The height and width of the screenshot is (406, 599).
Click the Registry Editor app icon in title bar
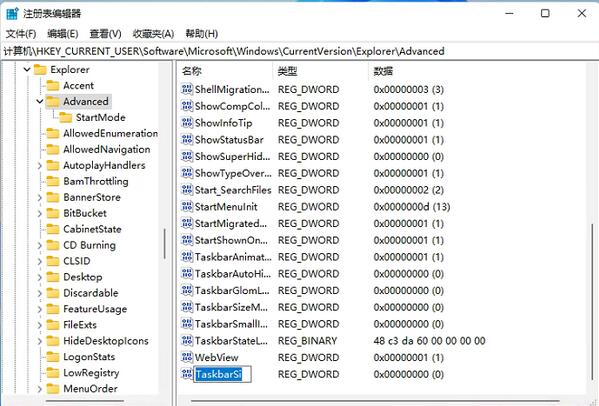[12, 13]
